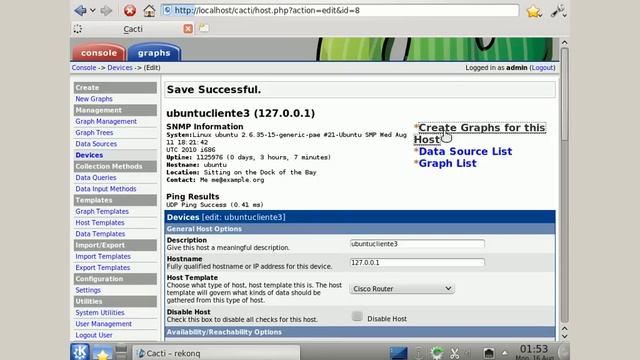Open Graph Management in sidebar

(x=106, y=121)
